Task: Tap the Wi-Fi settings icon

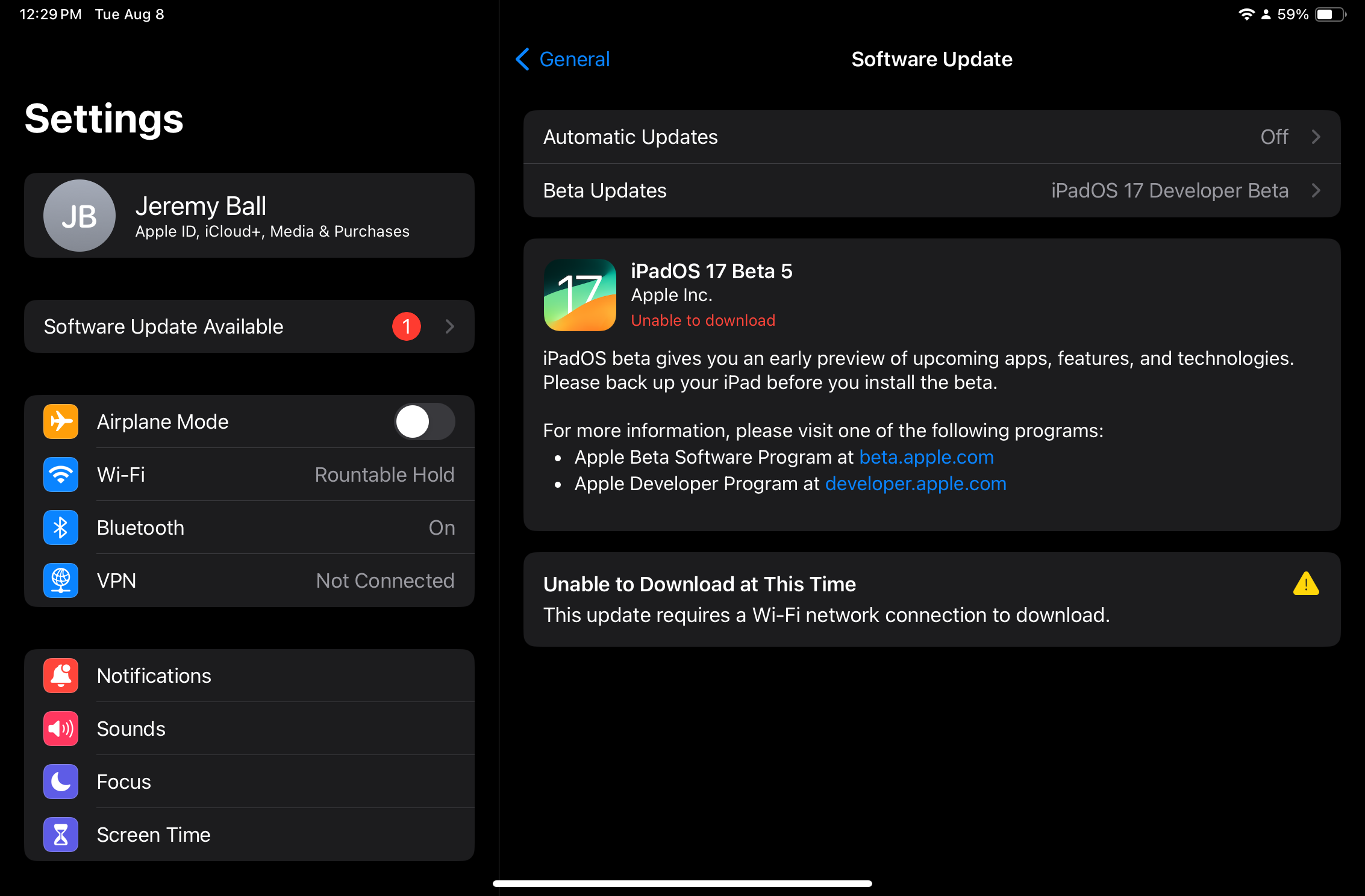Action: pyautogui.click(x=61, y=474)
